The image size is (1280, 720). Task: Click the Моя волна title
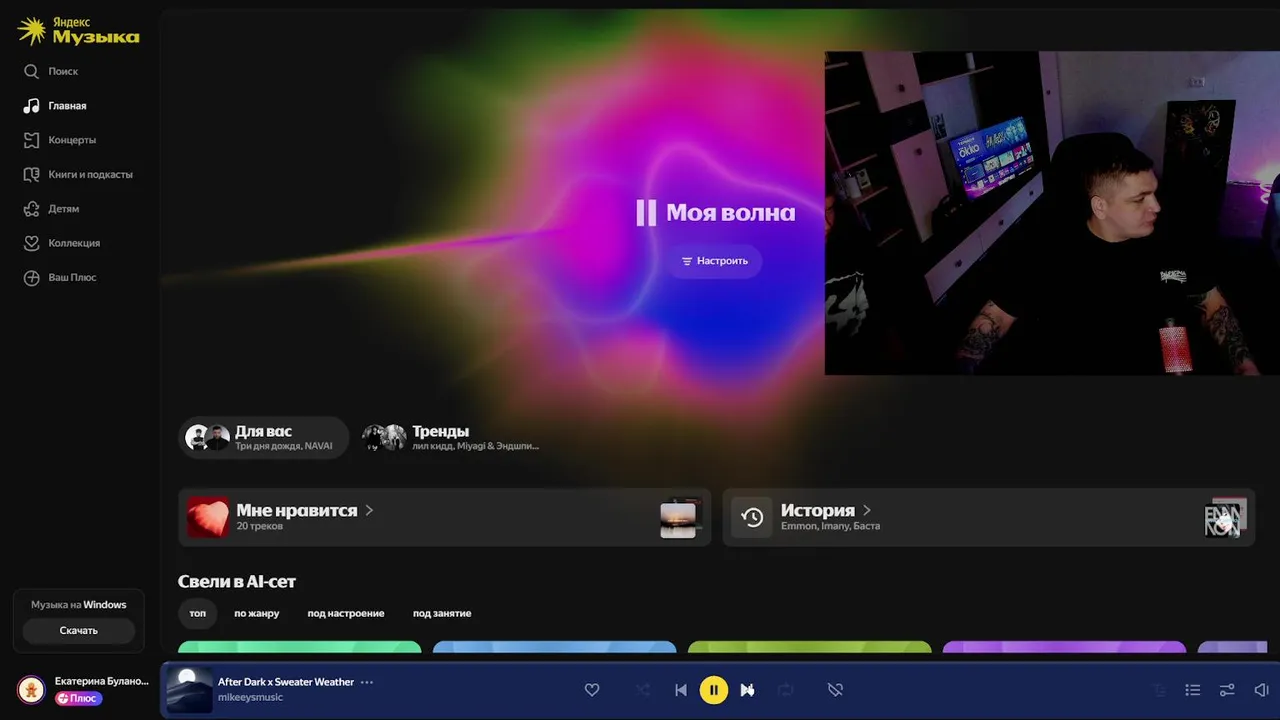click(x=731, y=212)
